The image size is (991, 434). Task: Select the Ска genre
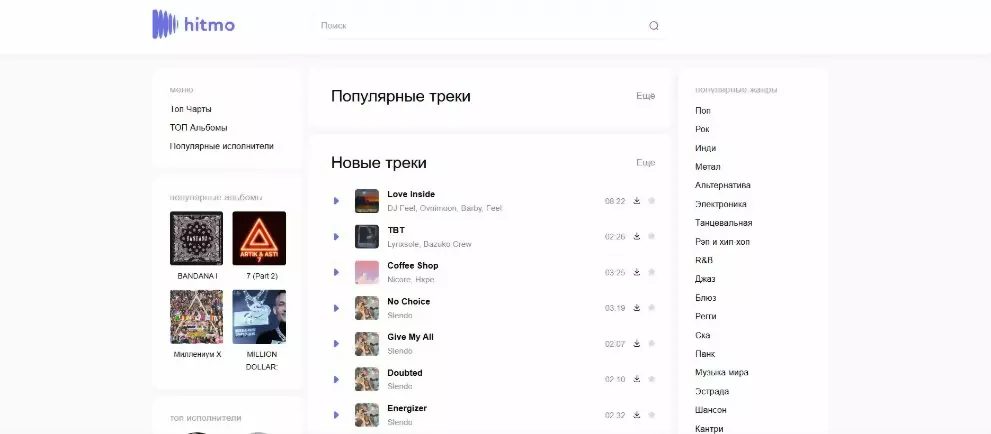703,335
